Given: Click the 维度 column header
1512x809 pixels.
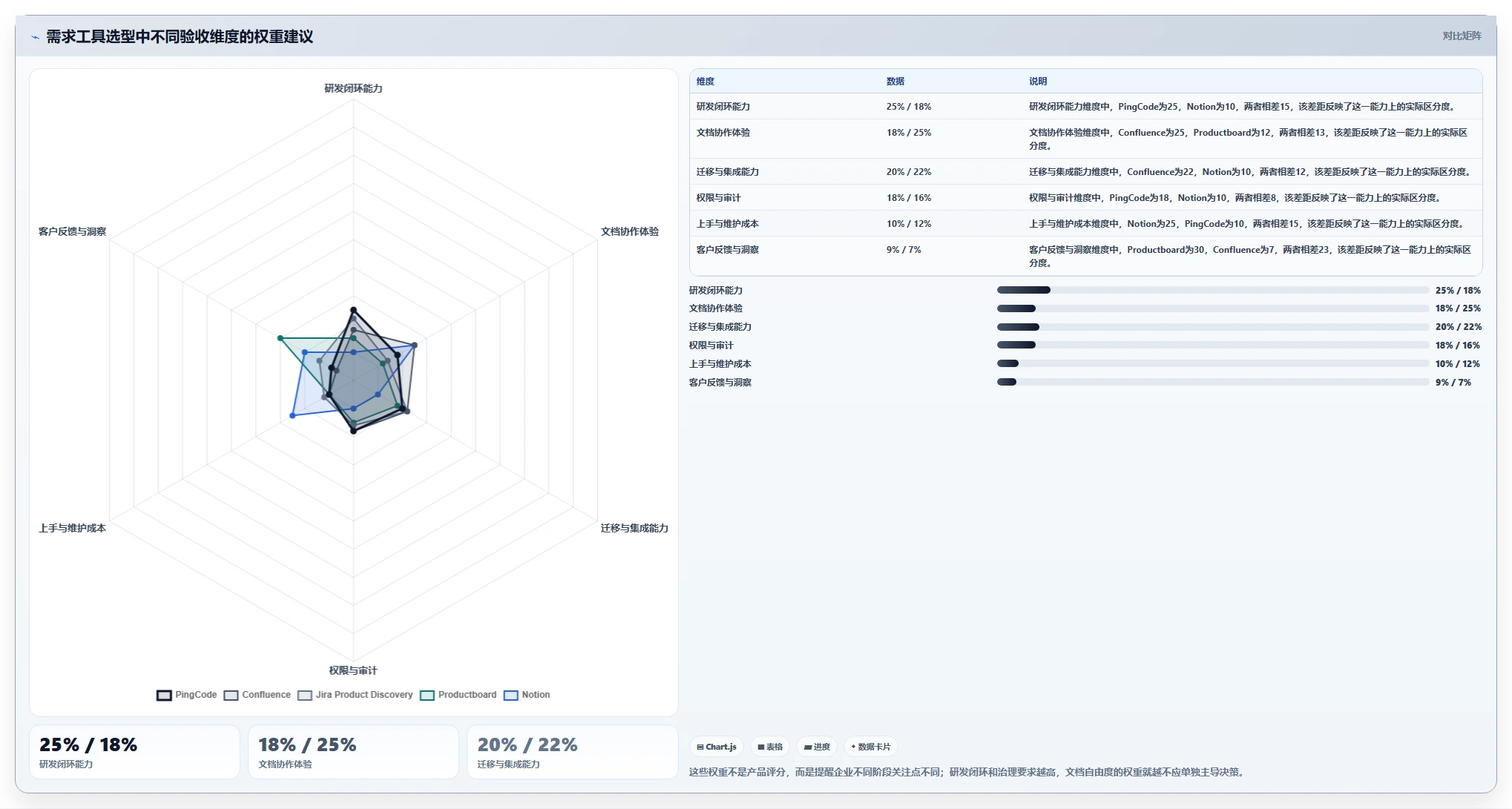Looking at the screenshot, I should coord(706,82).
